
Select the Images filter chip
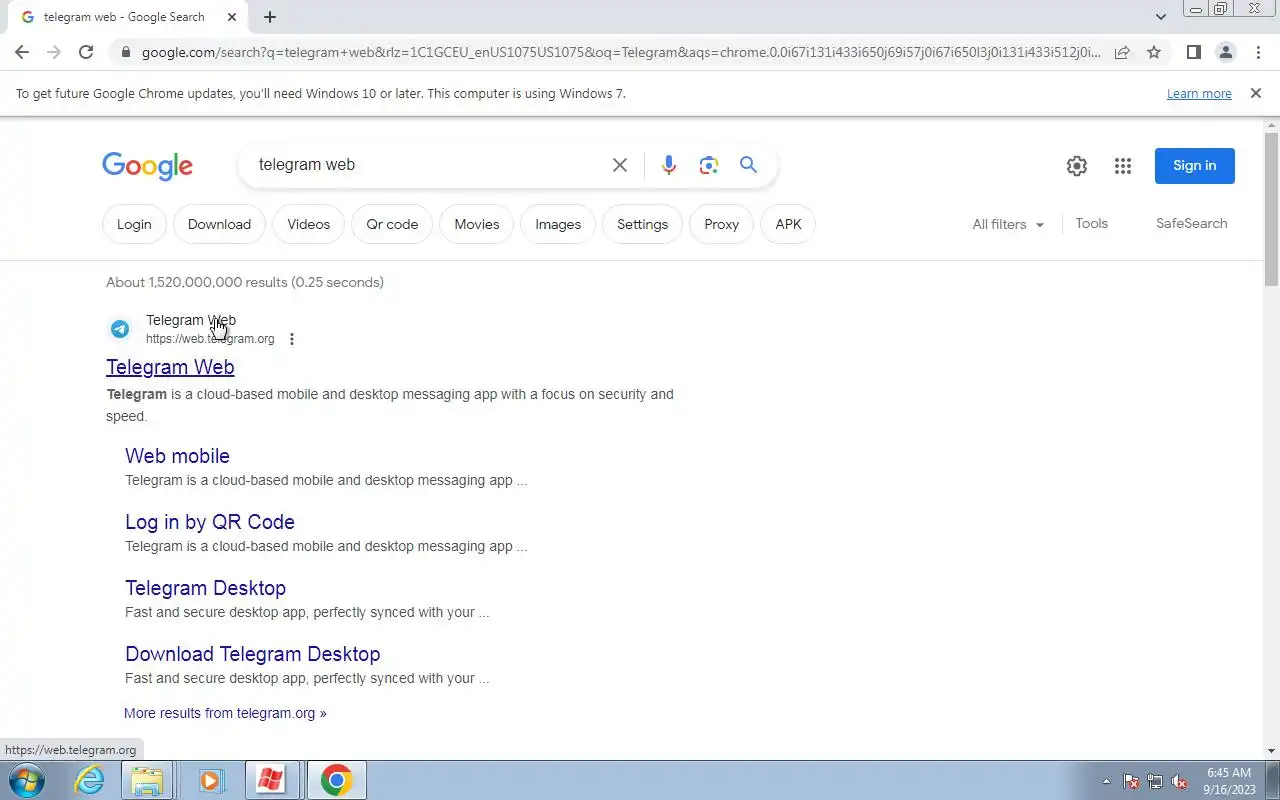[x=558, y=224]
